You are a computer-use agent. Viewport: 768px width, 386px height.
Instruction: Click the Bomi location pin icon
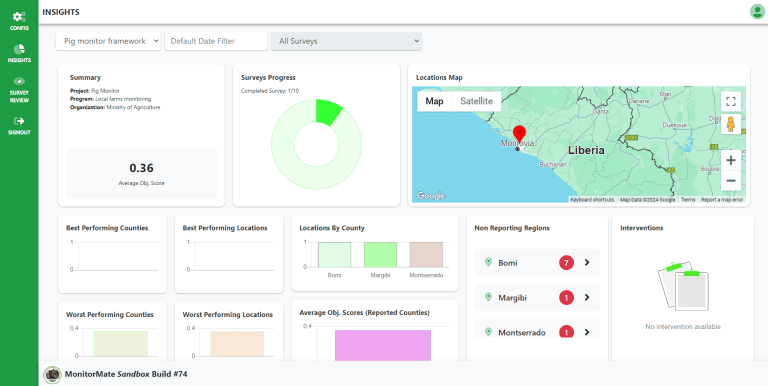(488, 263)
